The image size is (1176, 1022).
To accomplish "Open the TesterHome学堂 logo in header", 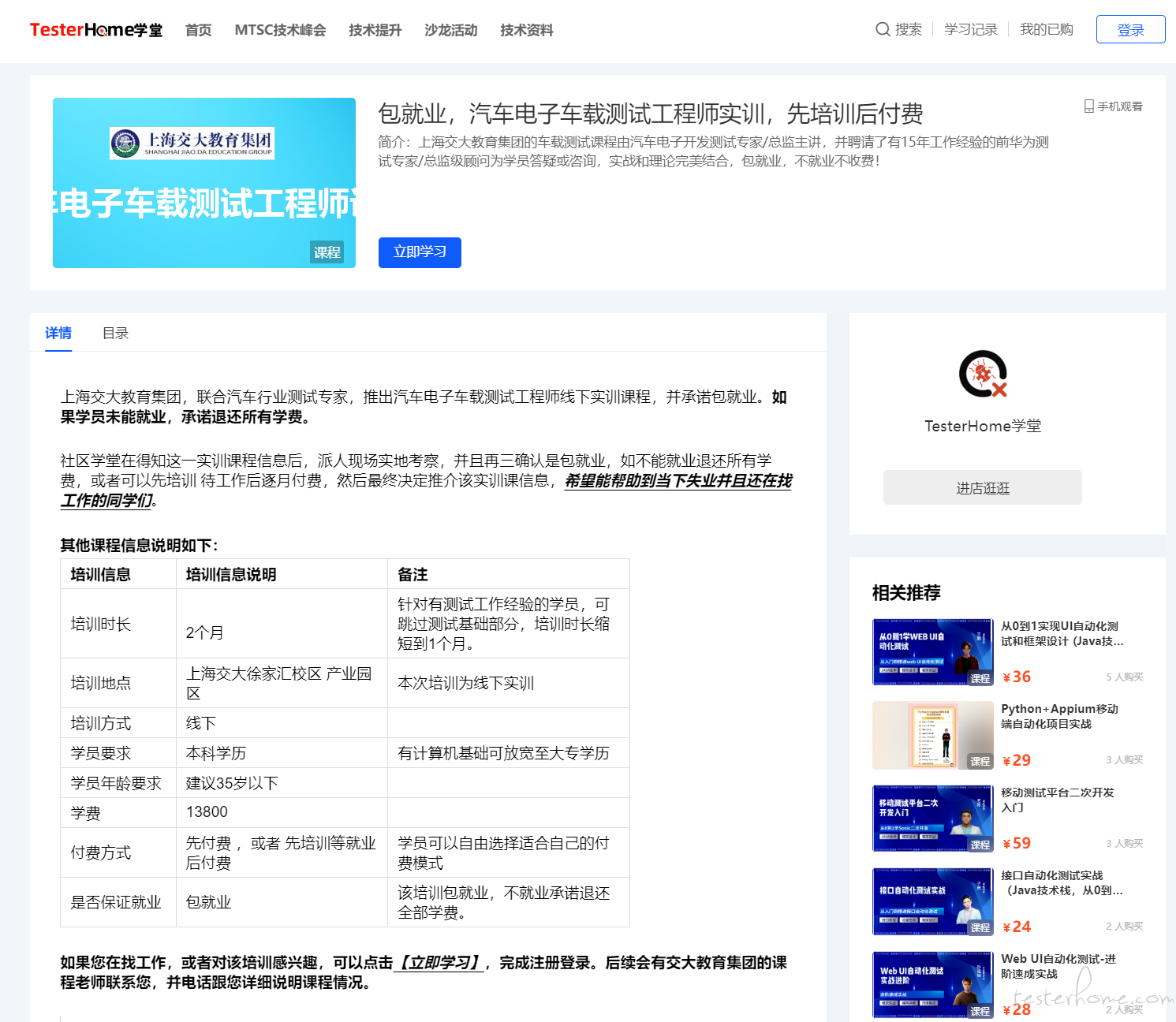I will click(96, 30).
